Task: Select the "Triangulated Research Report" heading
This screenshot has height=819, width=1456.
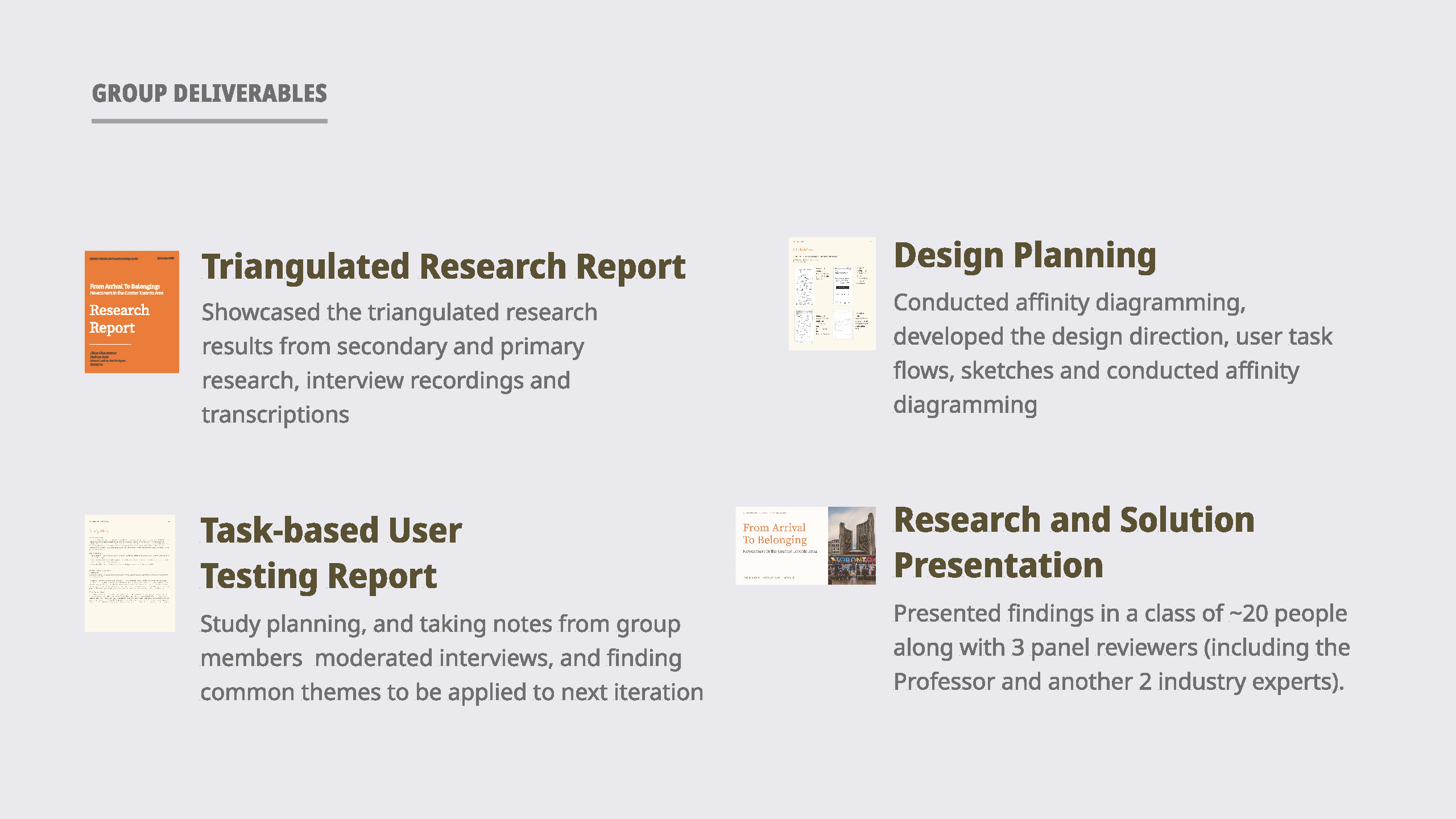Action: (444, 266)
